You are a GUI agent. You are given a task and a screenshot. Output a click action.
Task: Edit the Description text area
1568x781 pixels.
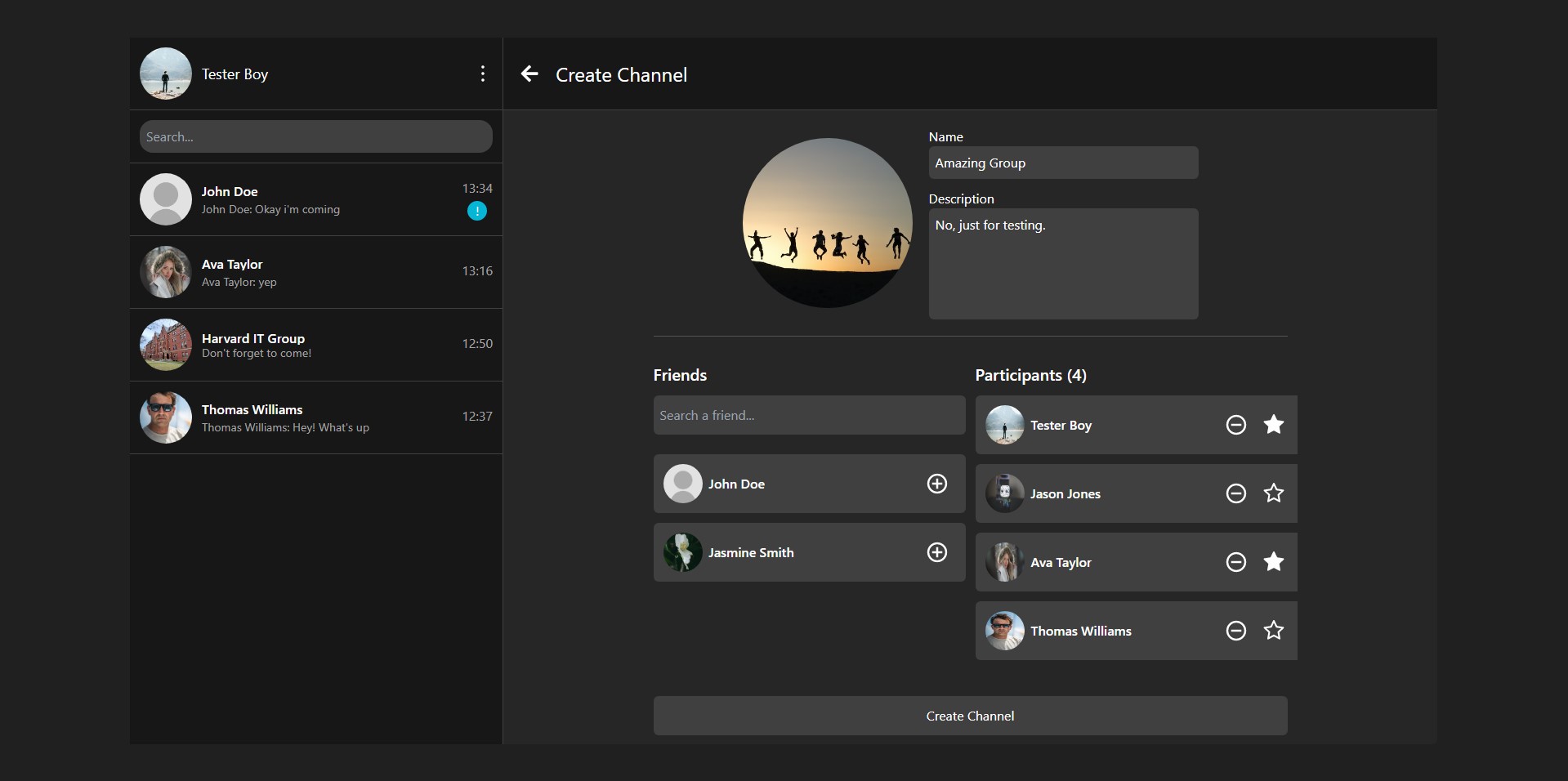pos(1063,264)
